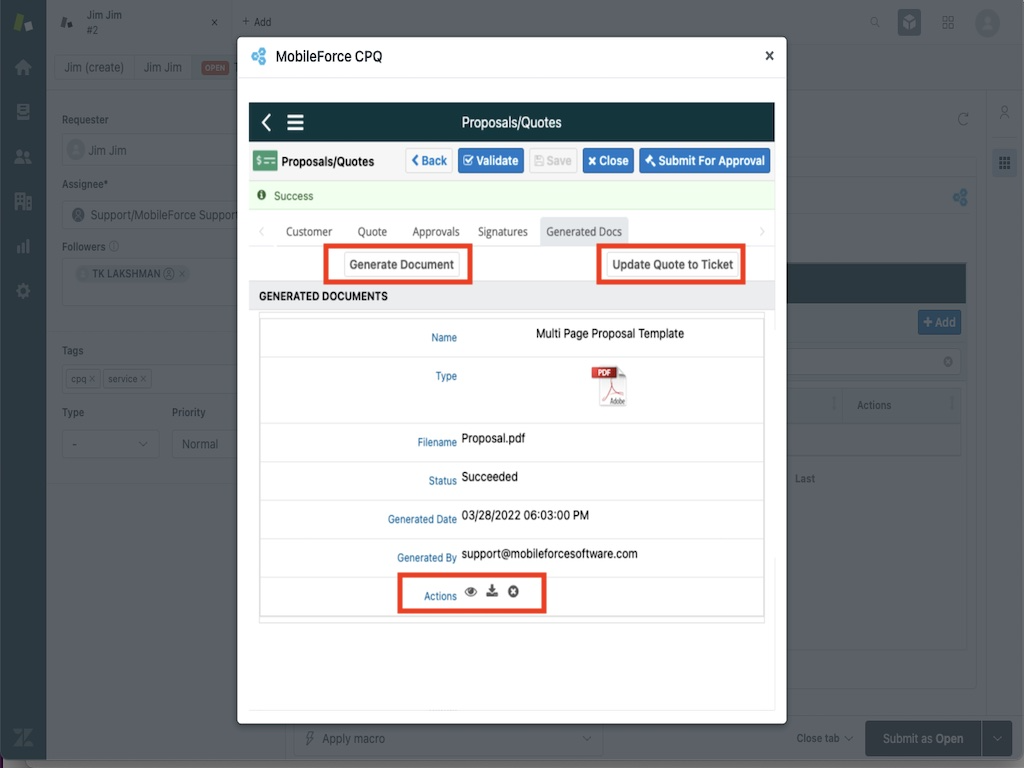Viewport: 1024px width, 768px height.
Task: Open Admin settings gear in sidebar
Action: (23, 291)
